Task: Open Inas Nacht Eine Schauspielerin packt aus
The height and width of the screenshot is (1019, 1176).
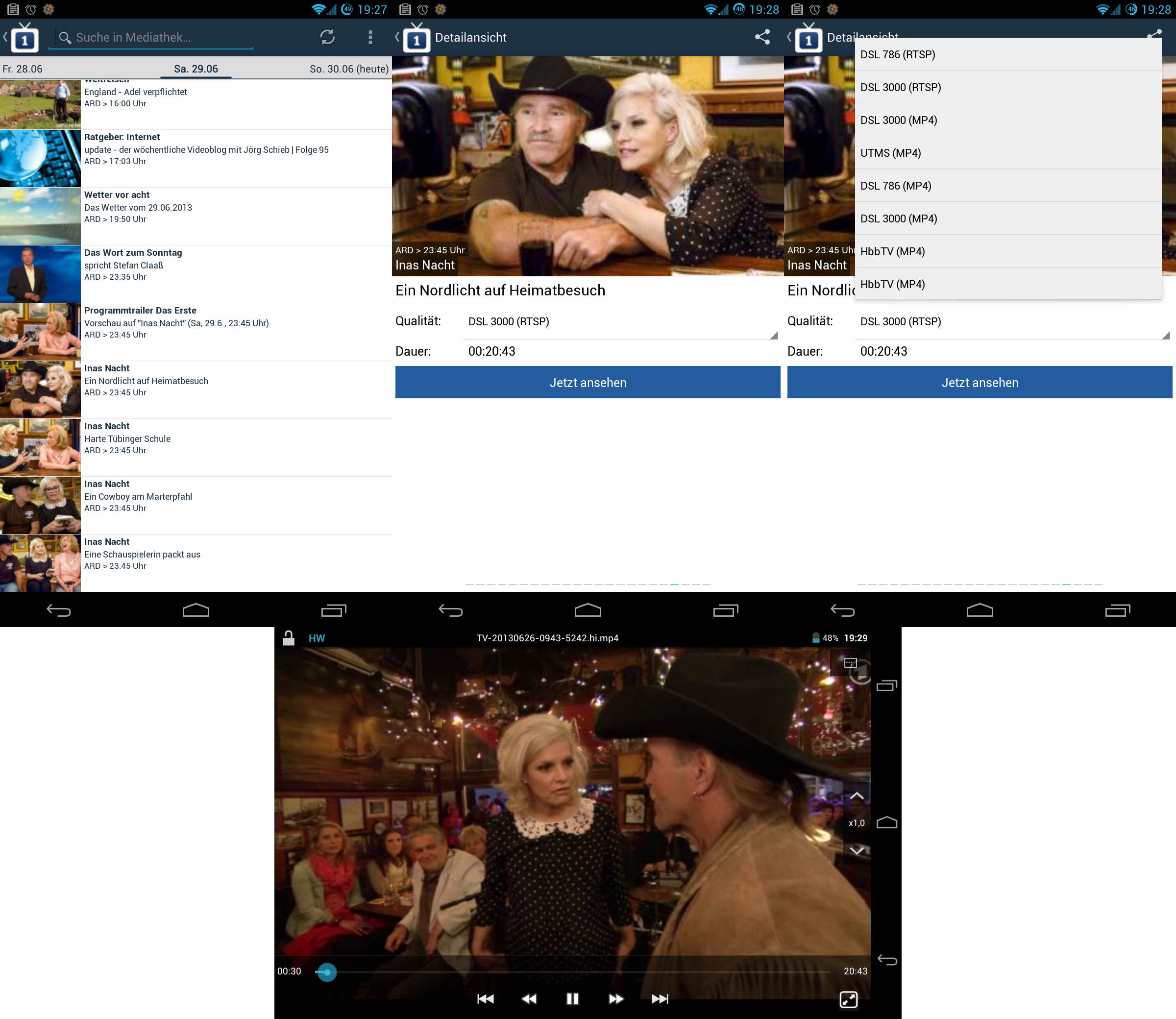Action: pyautogui.click(x=196, y=563)
